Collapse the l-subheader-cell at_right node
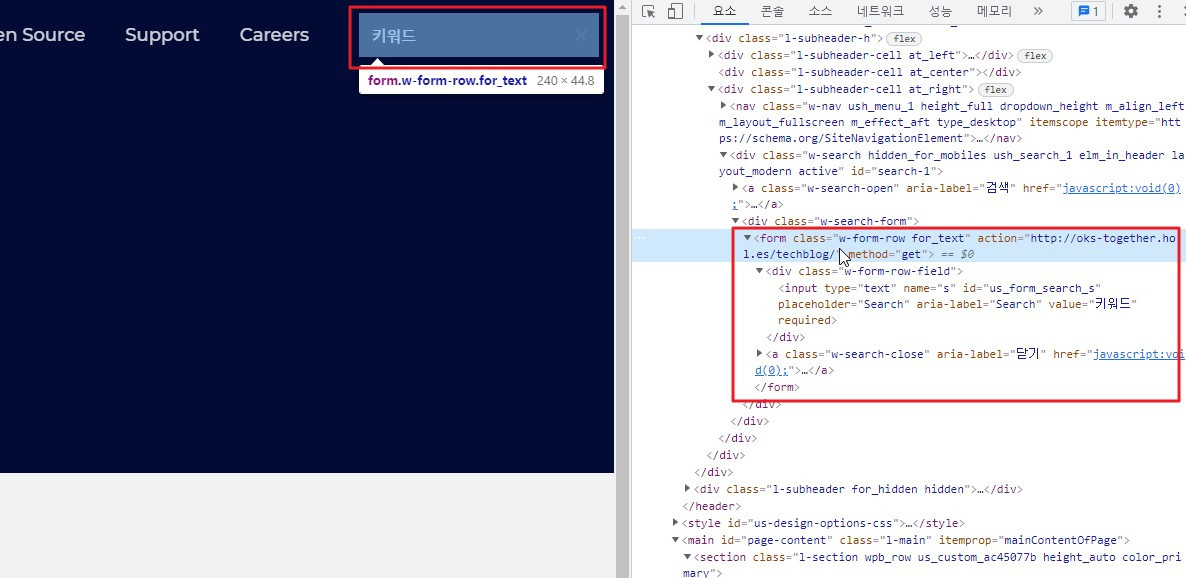The height and width of the screenshot is (578, 1186). click(712, 89)
